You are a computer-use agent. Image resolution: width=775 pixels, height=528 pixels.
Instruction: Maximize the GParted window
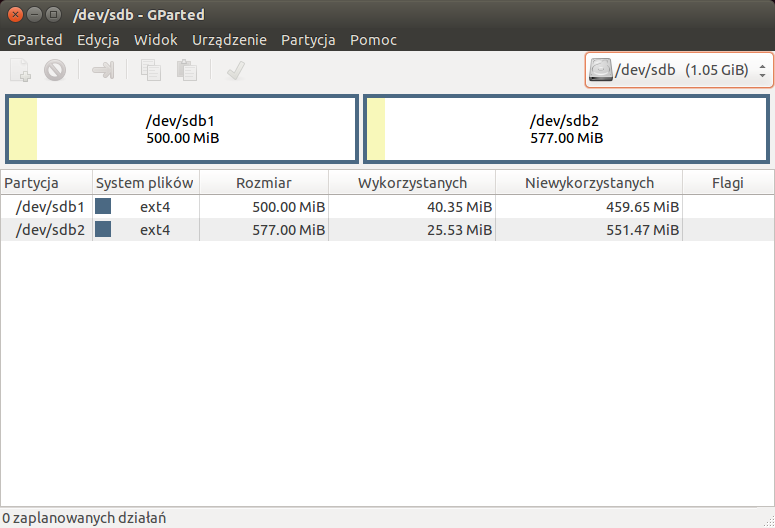click(53, 15)
